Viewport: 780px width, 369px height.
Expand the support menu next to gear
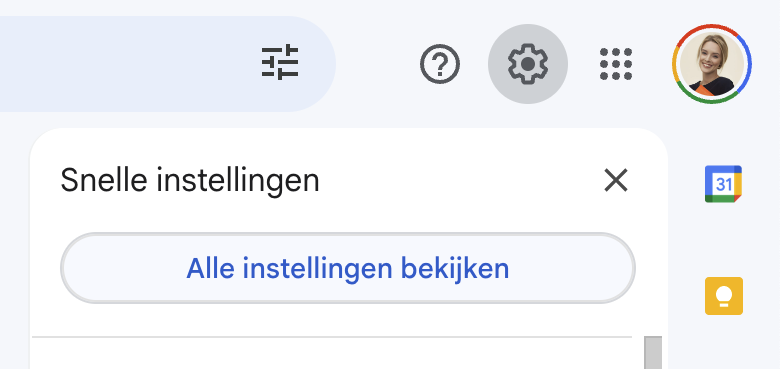point(440,64)
